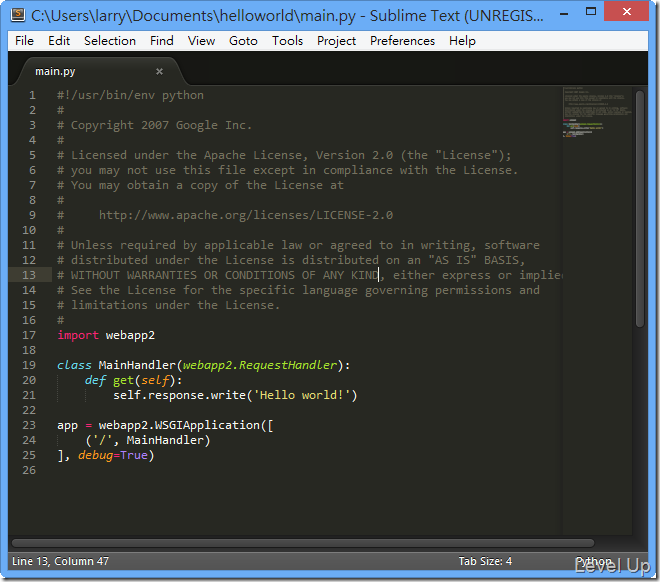660x582 pixels.
Task: Click 'Unless required by applicable law' comment
Action: [186, 245]
